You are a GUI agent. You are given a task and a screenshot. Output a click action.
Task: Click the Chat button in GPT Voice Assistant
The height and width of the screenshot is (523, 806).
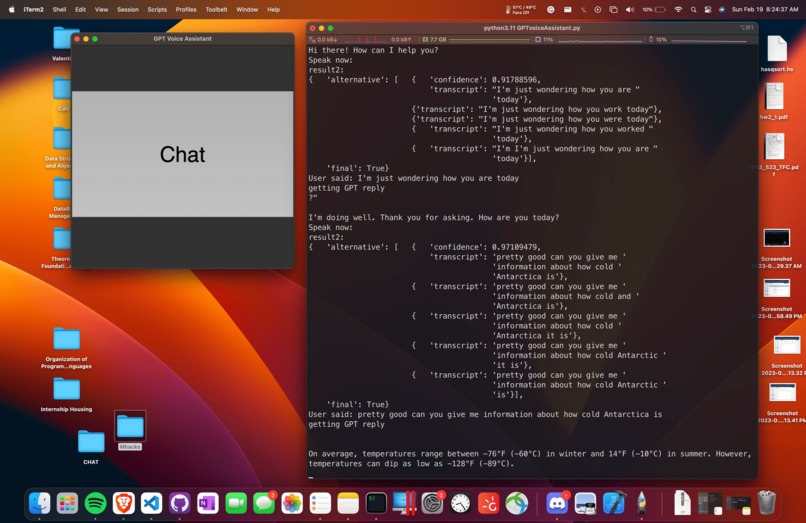182,154
